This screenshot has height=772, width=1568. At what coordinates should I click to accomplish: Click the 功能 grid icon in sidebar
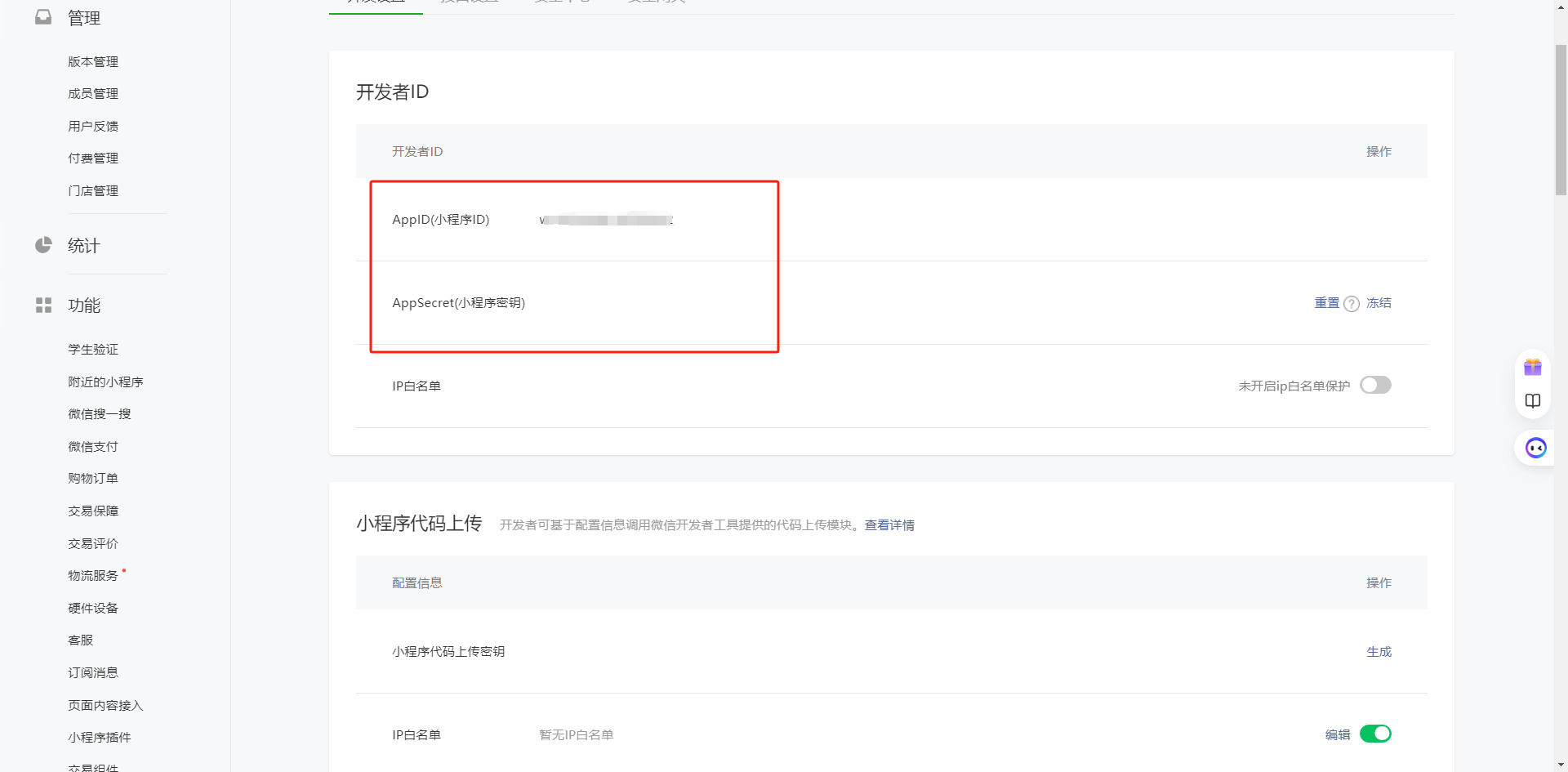[x=43, y=306]
